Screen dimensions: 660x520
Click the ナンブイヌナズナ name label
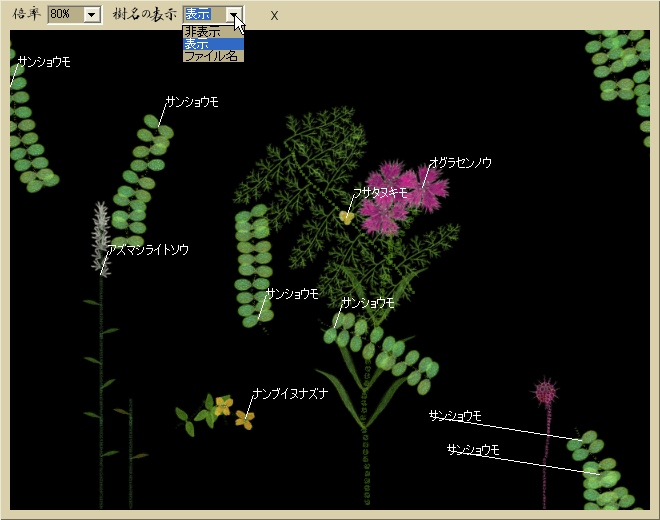coord(290,393)
